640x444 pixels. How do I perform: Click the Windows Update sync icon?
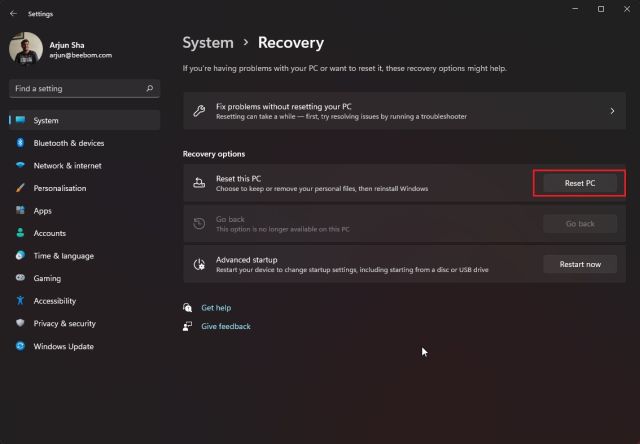(x=20, y=346)
